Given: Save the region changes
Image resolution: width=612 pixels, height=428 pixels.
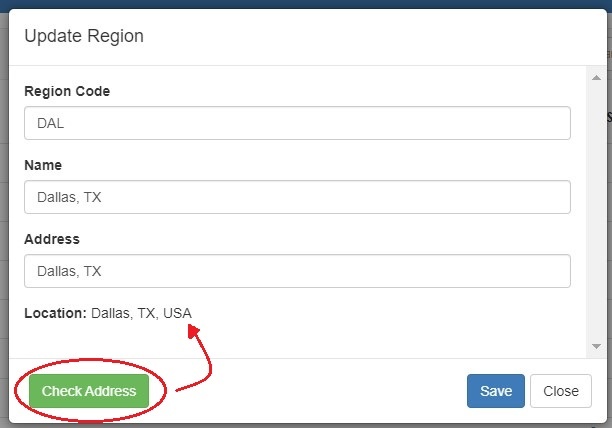Looking at the screenshot, I should point(495,391).
